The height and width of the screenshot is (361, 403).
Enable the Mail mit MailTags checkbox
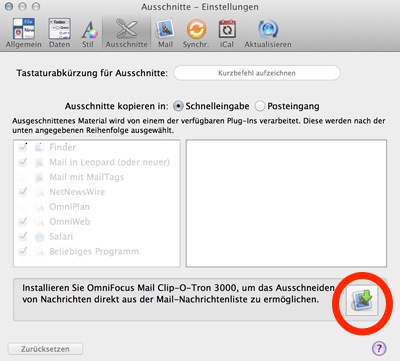(x=23, y=177)
